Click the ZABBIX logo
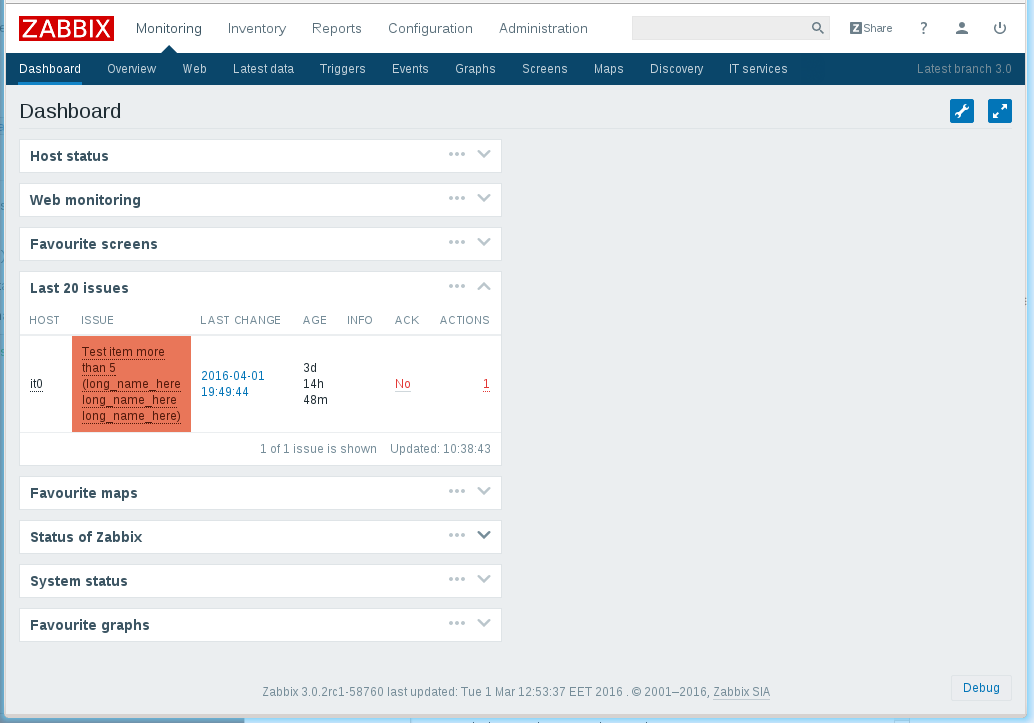 67,28
